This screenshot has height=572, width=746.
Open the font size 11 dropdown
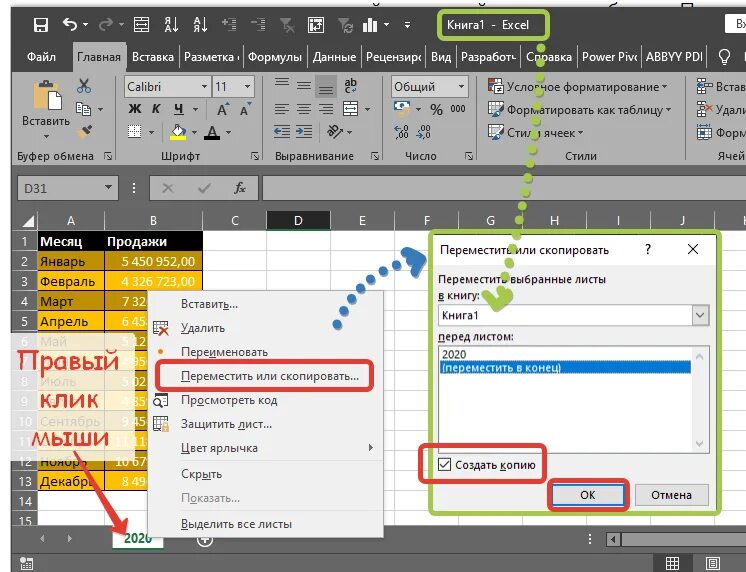pyautogui.click(x=247, y=87)
